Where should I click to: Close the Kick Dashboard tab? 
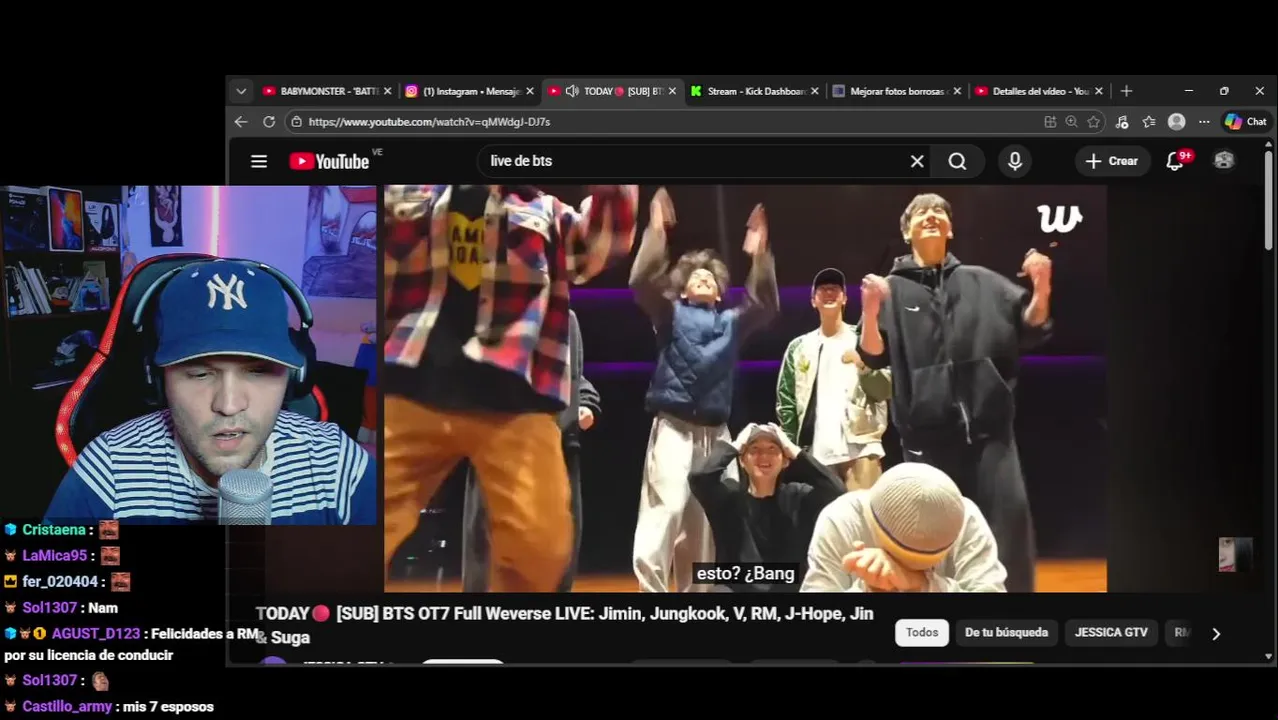click(814, 91)
